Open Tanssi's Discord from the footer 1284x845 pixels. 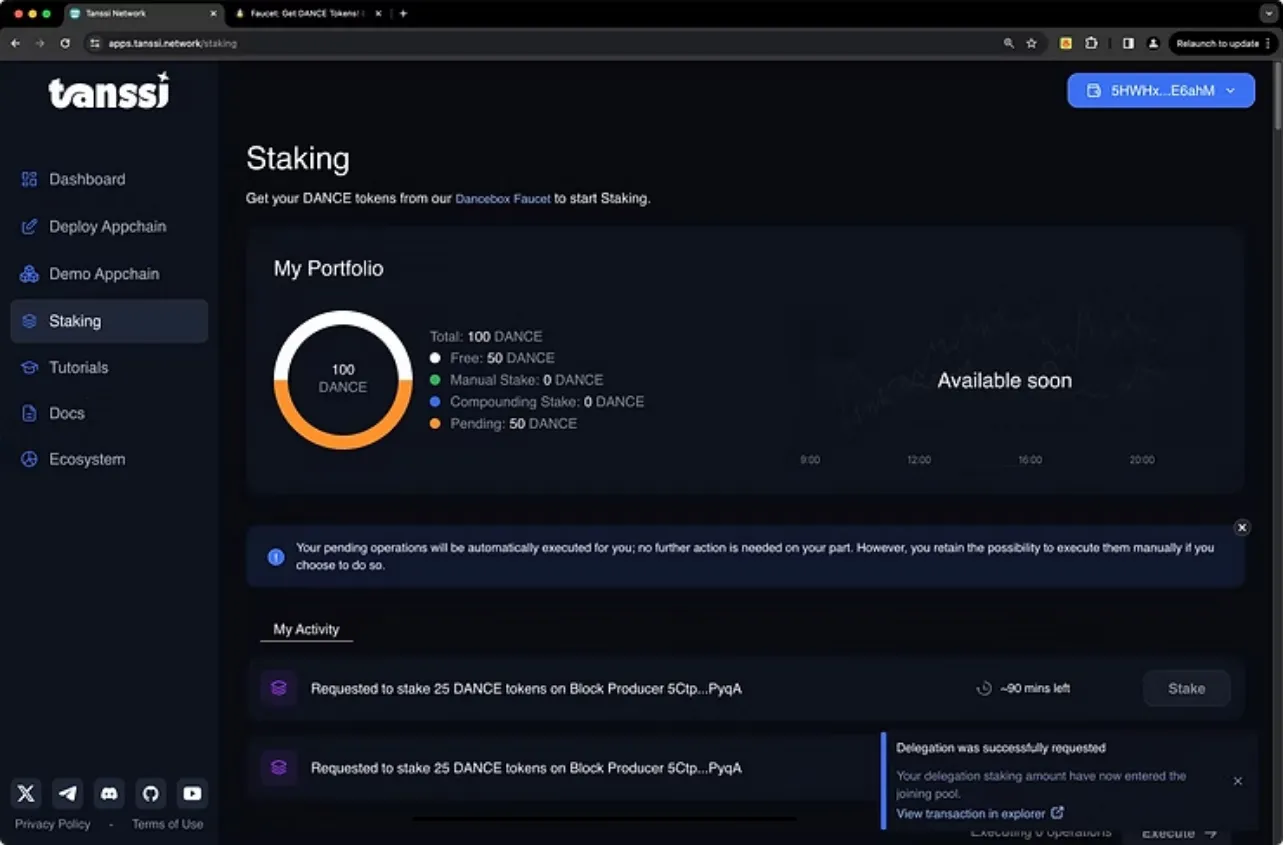click(x=109, y=793)
